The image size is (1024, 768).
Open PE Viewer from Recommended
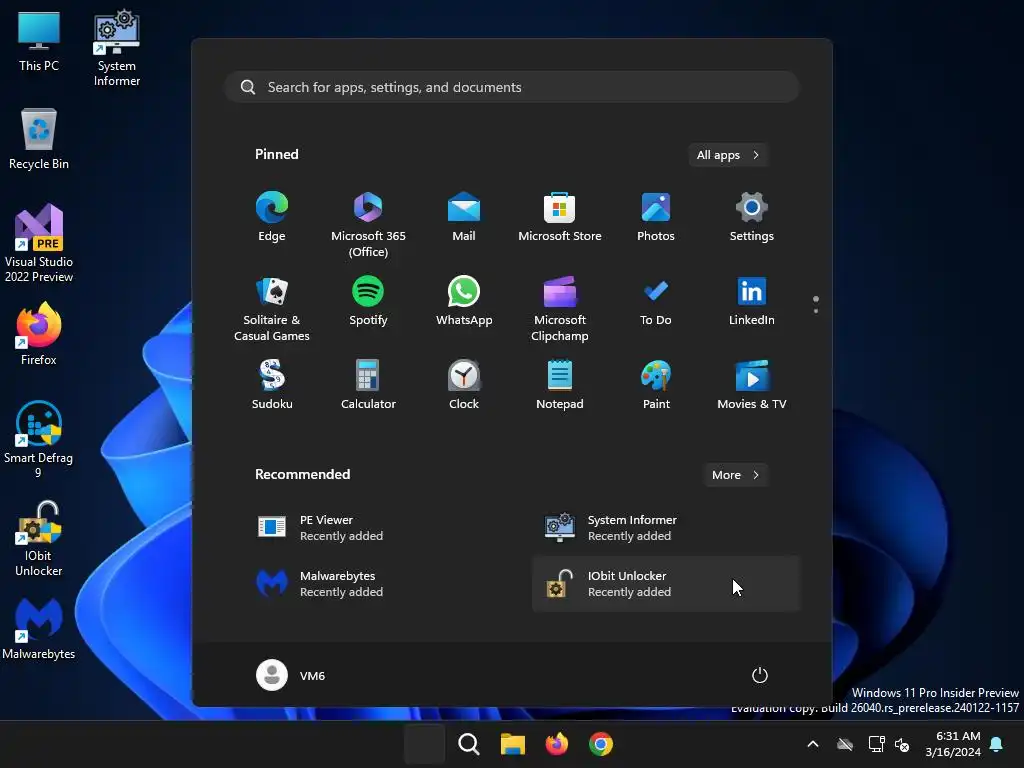(378, 528)
